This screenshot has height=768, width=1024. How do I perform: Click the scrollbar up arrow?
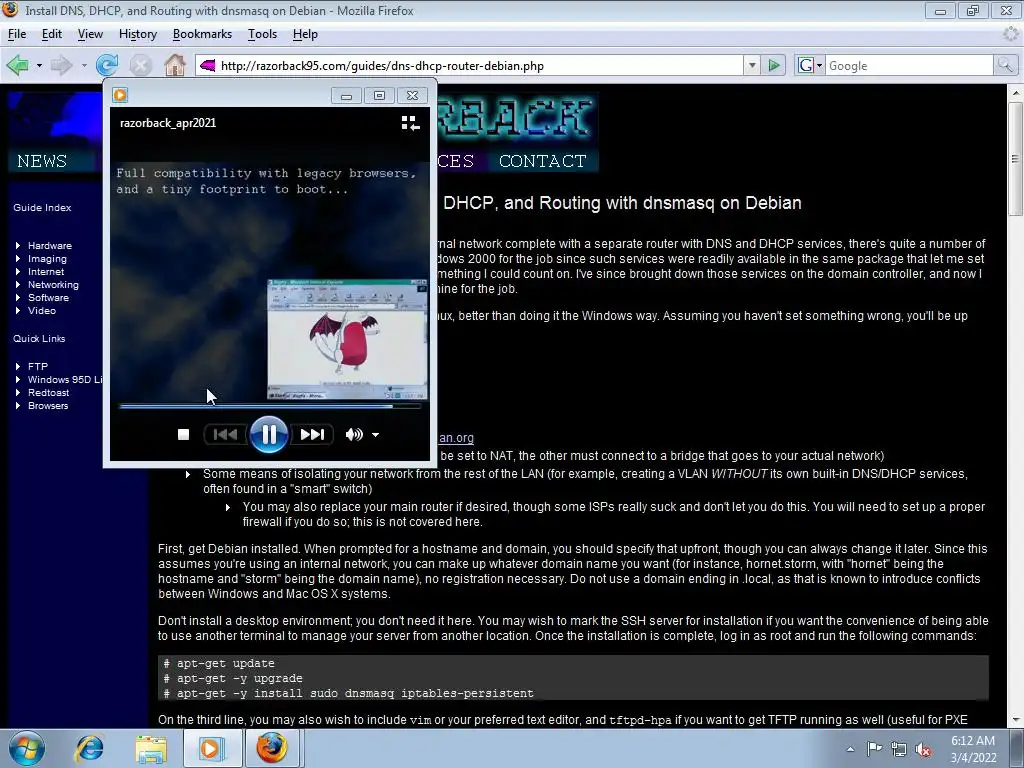point(1015,93)
